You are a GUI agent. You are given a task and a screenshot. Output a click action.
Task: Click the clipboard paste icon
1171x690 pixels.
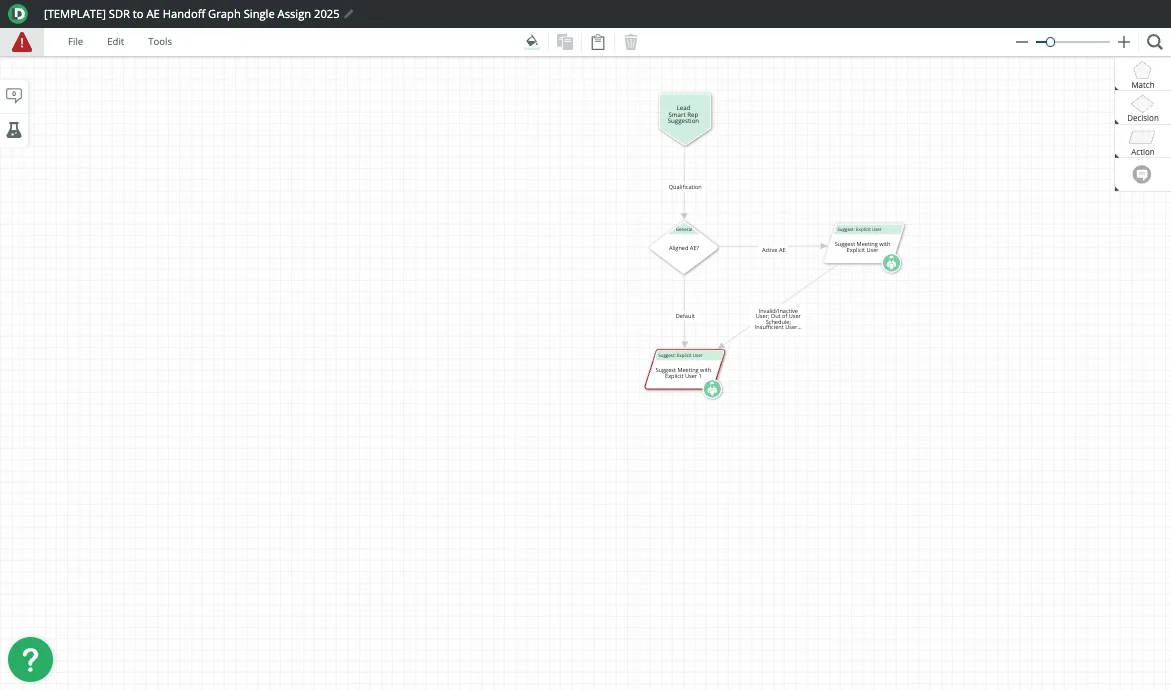point(598,42)
